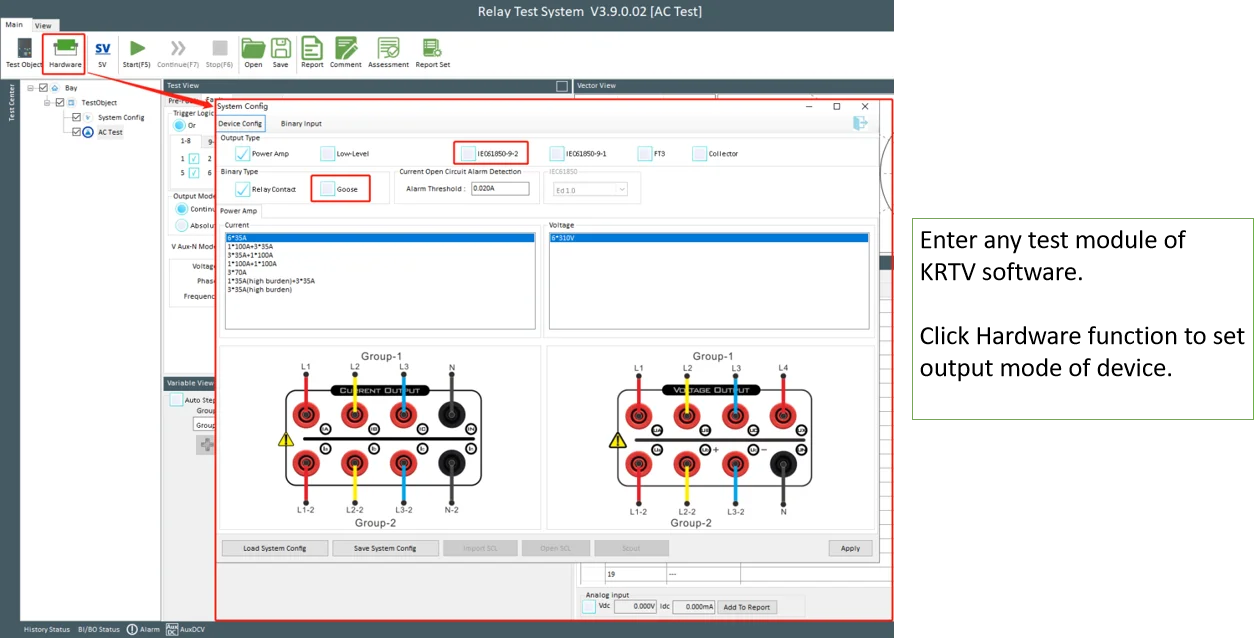This screenshot has width=1254, height=638.
Task: Click the Save System Config button
Action: 386,548
